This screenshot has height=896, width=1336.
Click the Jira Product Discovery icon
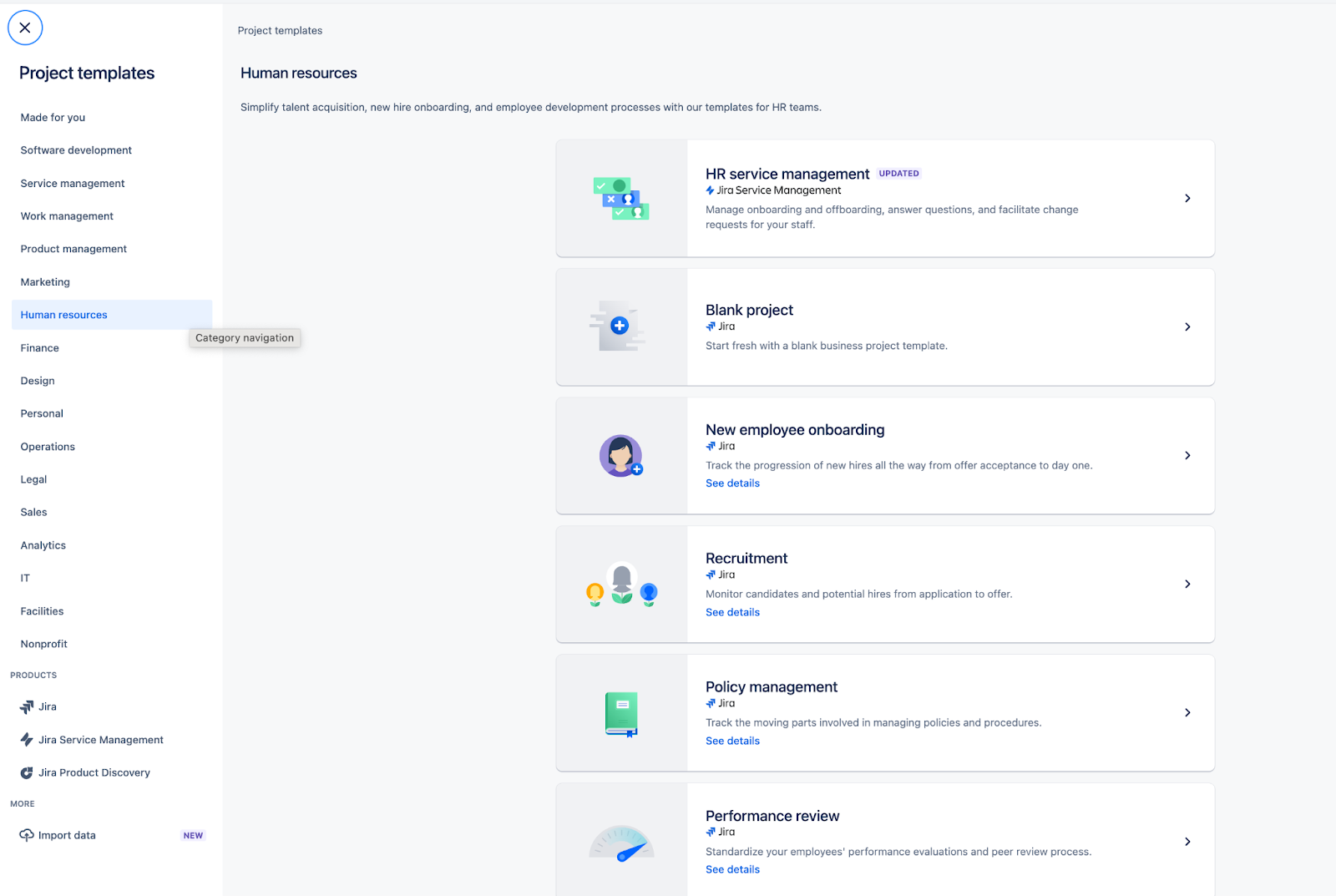tap(27, 773)
